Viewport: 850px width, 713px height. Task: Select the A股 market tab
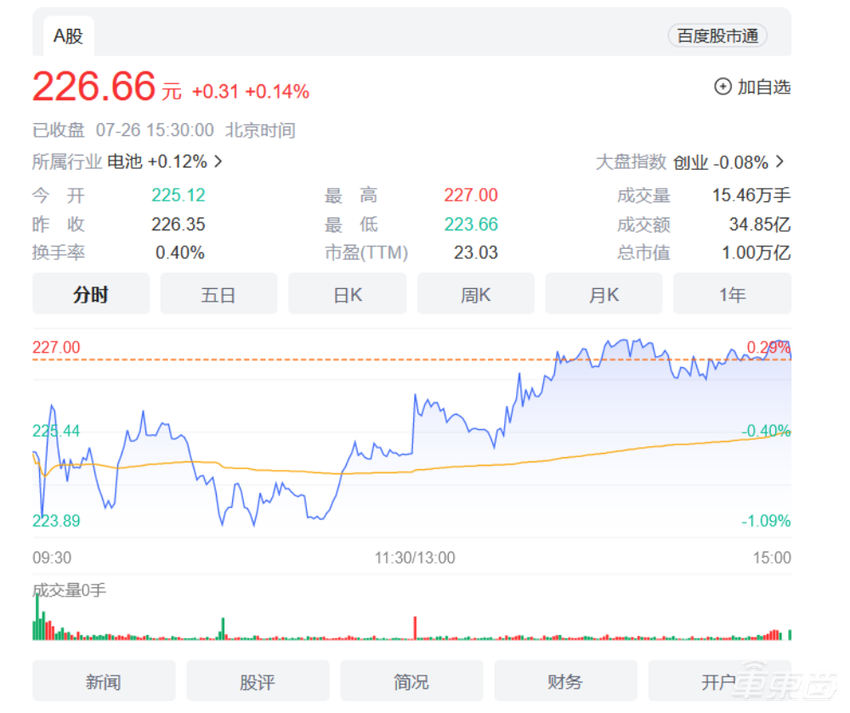point(67,35)
